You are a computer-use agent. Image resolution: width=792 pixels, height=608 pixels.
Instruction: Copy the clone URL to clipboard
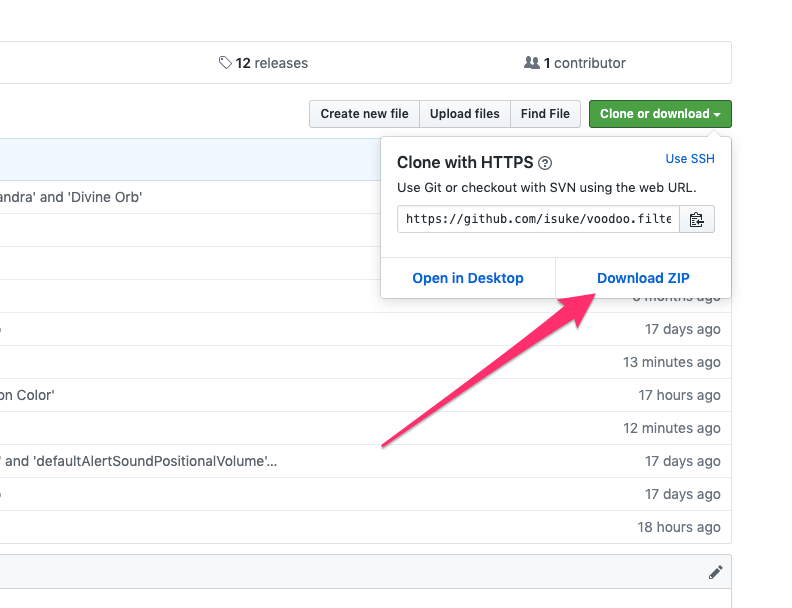click(697, 219)
